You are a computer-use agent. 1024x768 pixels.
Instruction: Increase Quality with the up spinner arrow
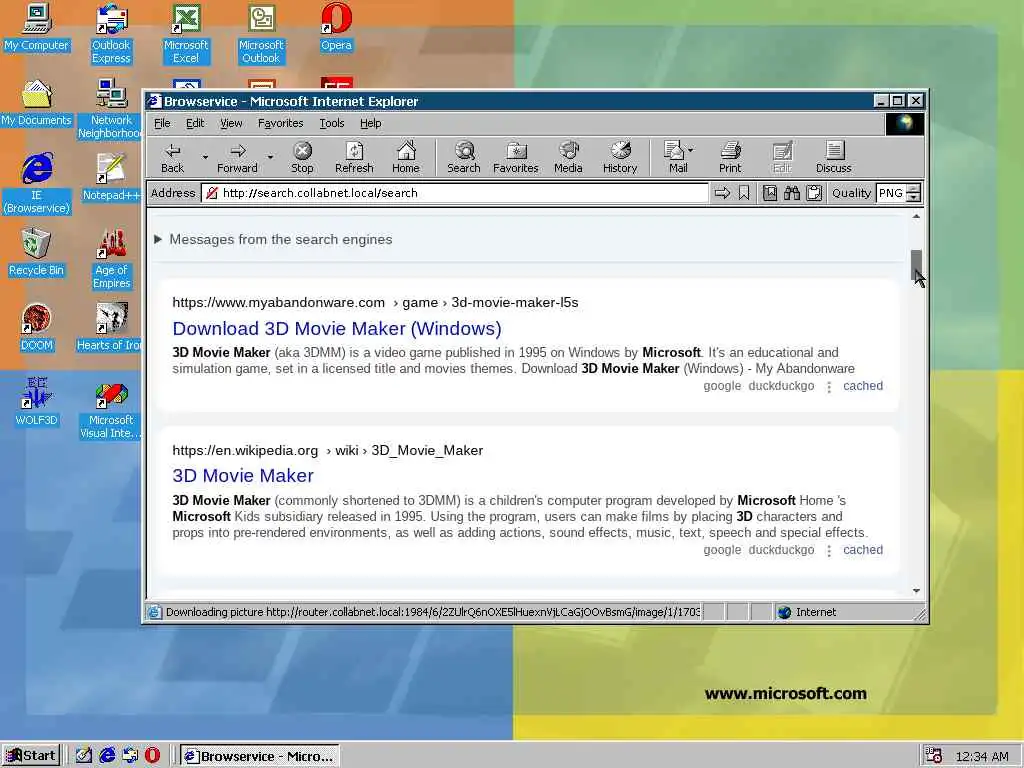point(914,189)
